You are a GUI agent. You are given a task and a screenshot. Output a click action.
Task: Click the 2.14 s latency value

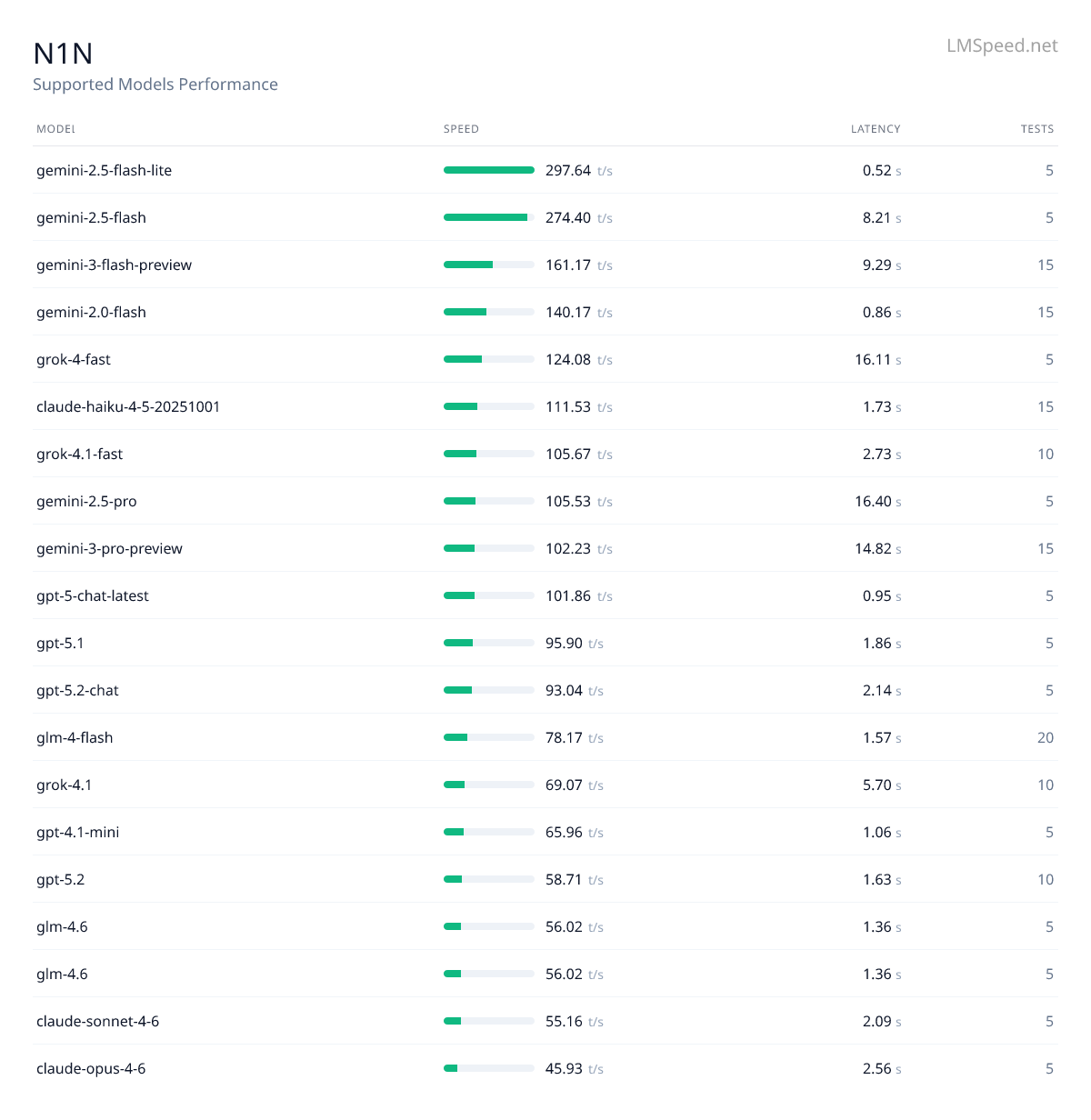[882, 690]
